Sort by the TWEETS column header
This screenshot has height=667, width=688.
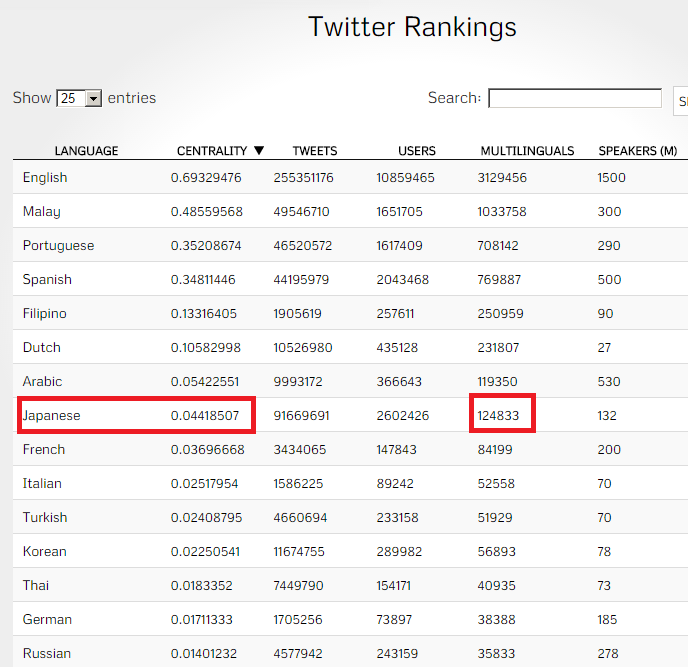pos(315,151)
